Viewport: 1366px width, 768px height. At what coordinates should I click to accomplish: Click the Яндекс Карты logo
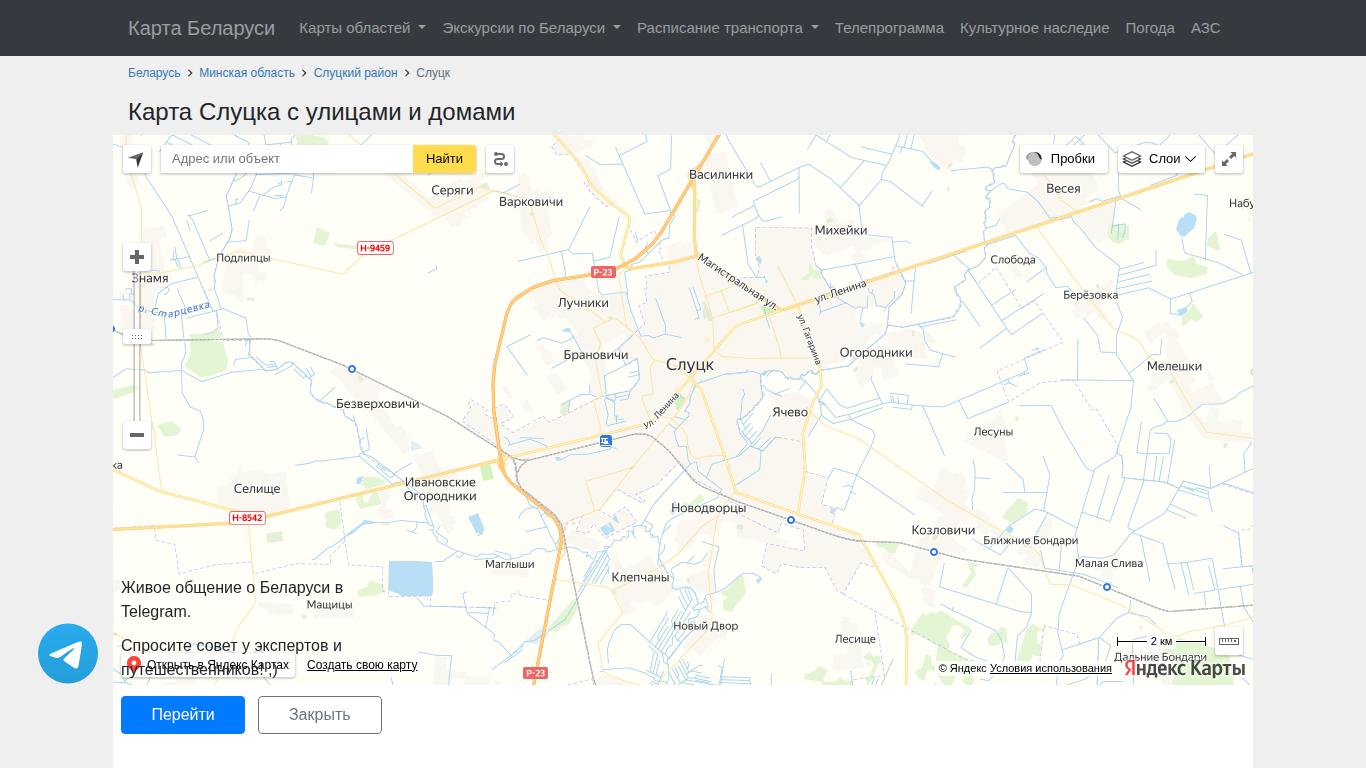(1184, 668)
